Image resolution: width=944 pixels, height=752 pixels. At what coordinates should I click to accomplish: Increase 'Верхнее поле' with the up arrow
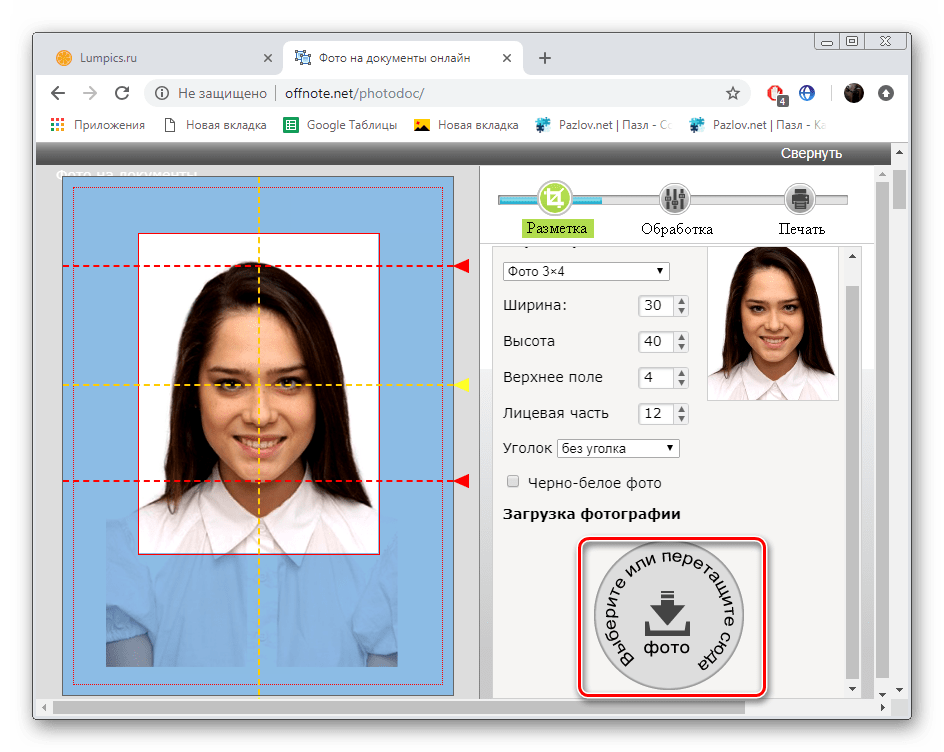click(x=682, y=373)
